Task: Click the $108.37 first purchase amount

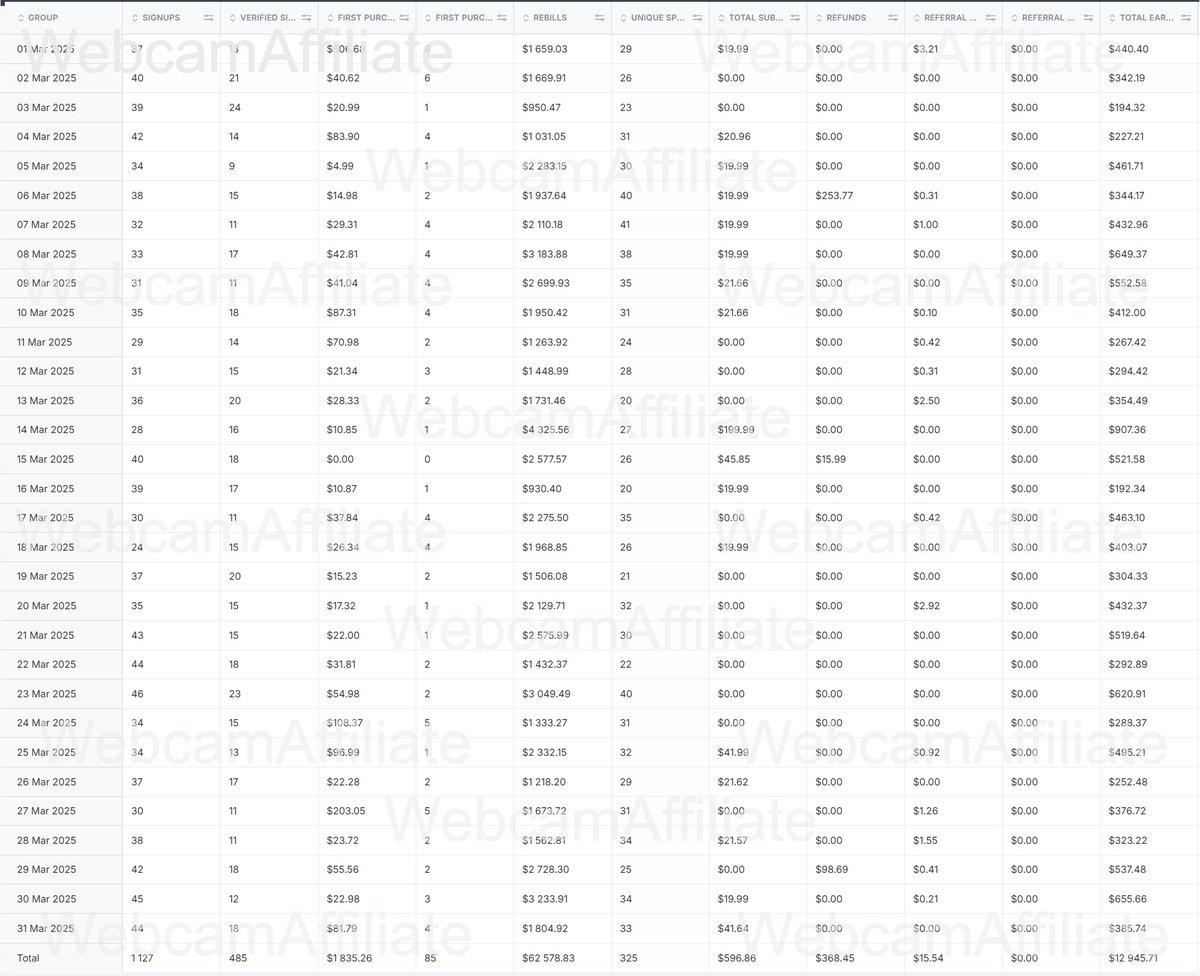Action: (346, 723)
